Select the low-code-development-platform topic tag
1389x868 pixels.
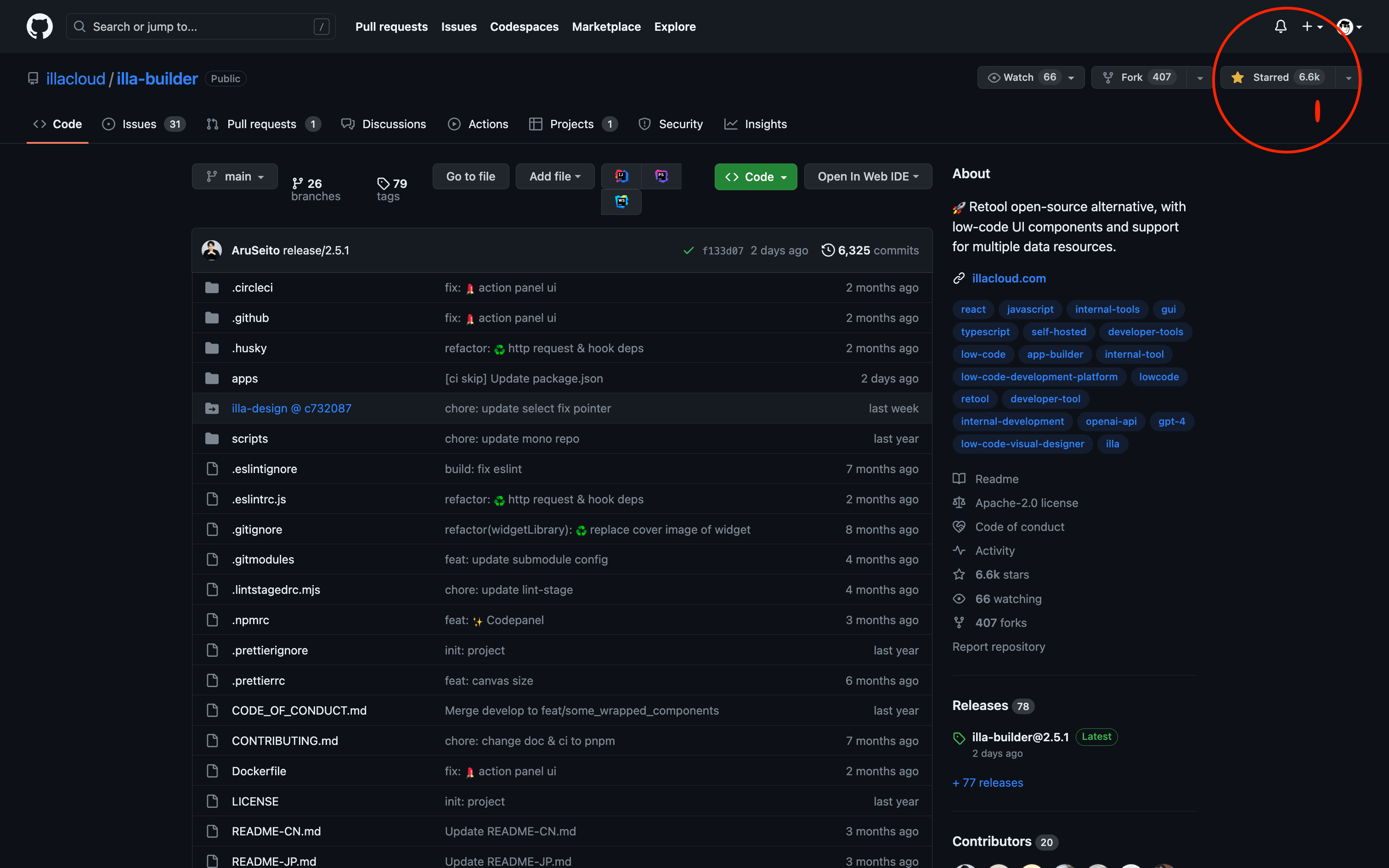[x=1039, y=377]
